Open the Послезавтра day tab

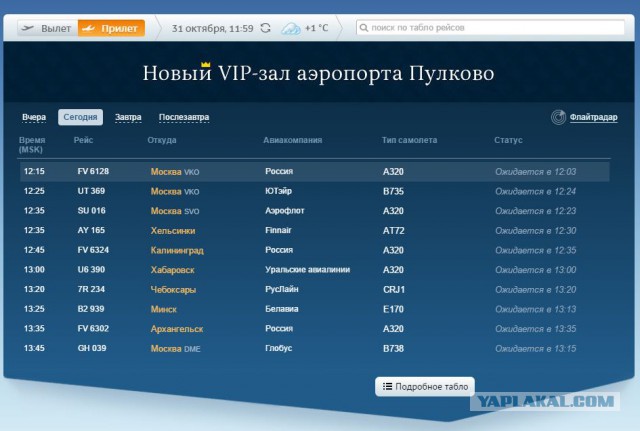pos(184,117)
